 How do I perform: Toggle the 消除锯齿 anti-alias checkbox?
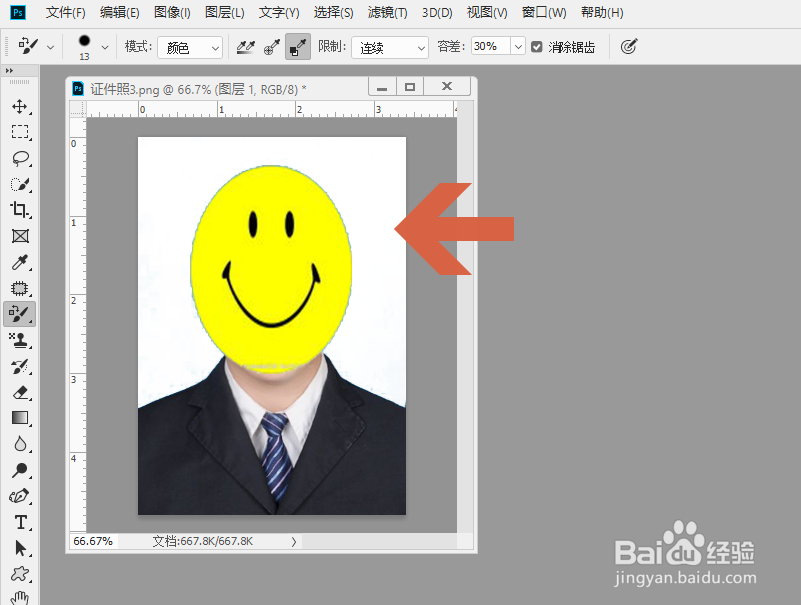(x=537, y=46)
